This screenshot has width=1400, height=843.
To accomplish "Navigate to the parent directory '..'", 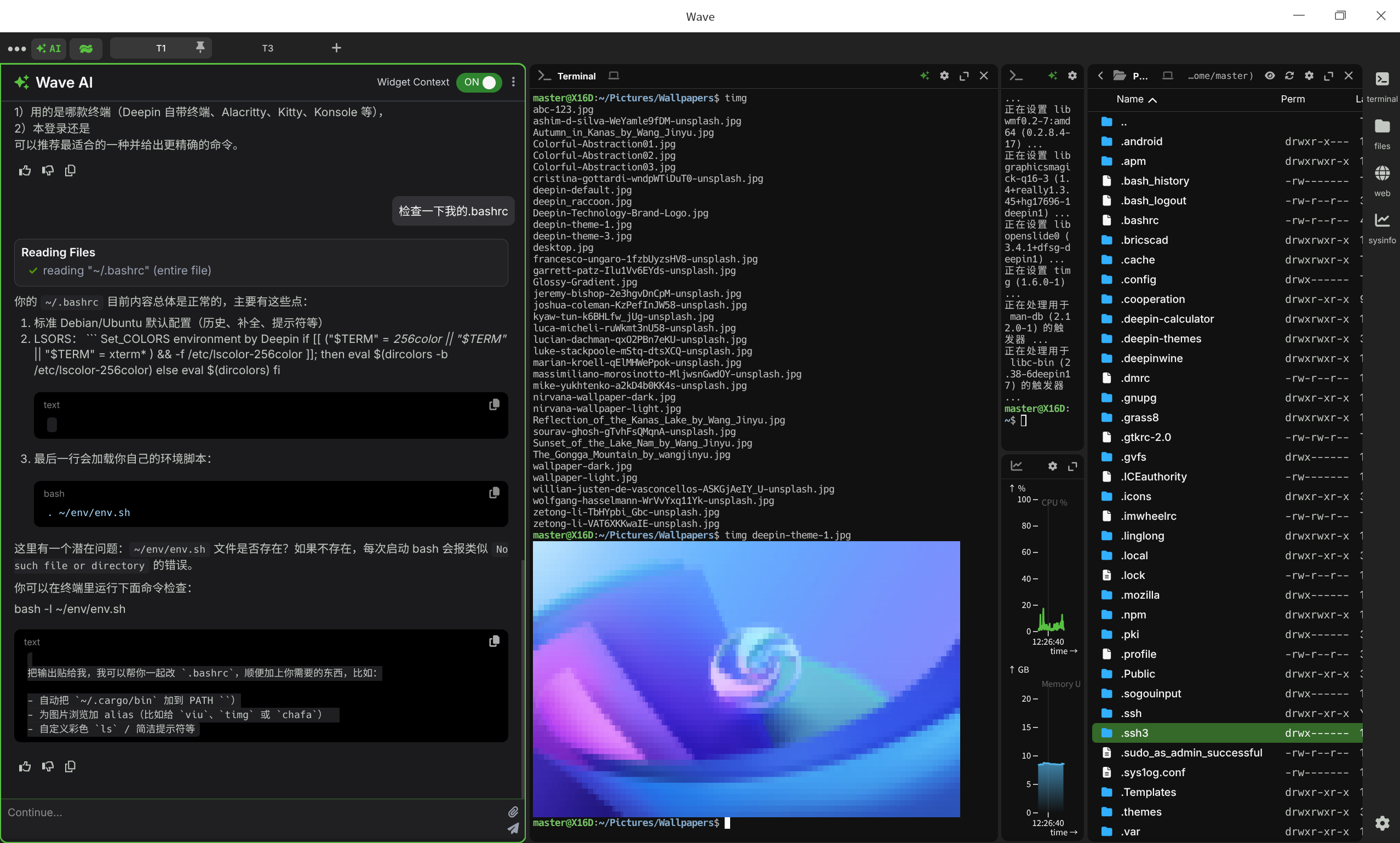I will click(x=1227, y=122).
